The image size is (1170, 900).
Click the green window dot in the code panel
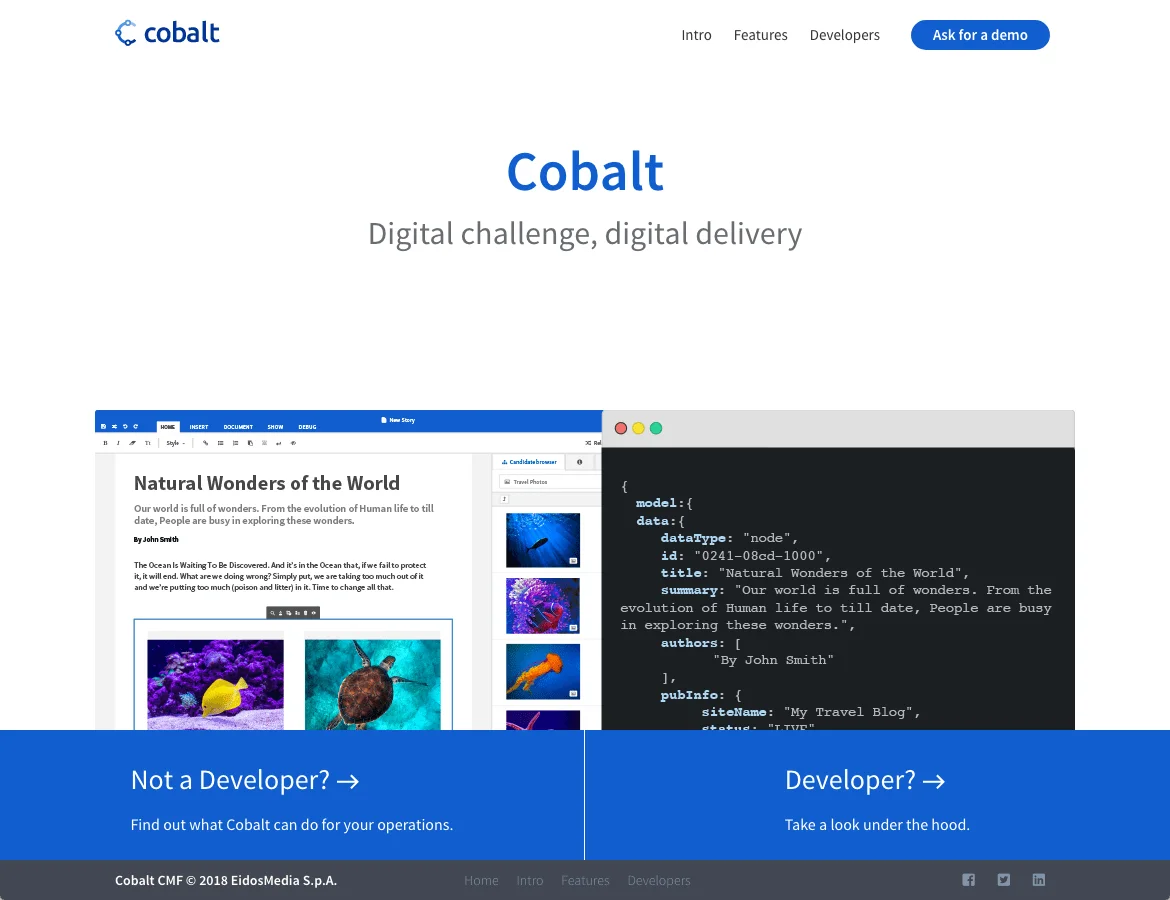656,428
